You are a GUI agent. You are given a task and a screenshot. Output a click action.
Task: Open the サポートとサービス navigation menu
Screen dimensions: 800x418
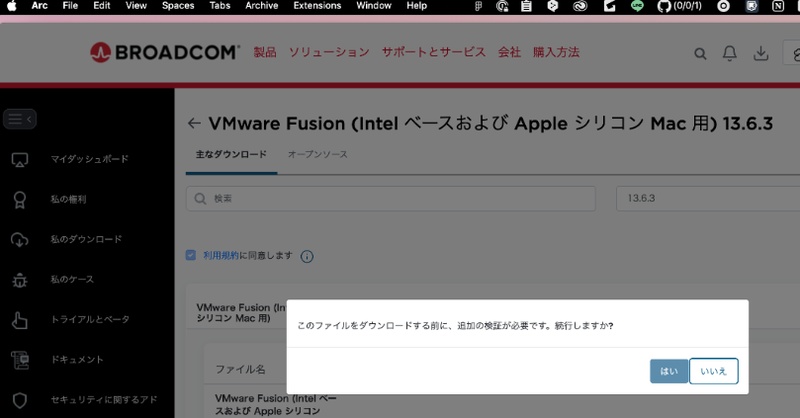pyautogui.click(x=434, y=52)
